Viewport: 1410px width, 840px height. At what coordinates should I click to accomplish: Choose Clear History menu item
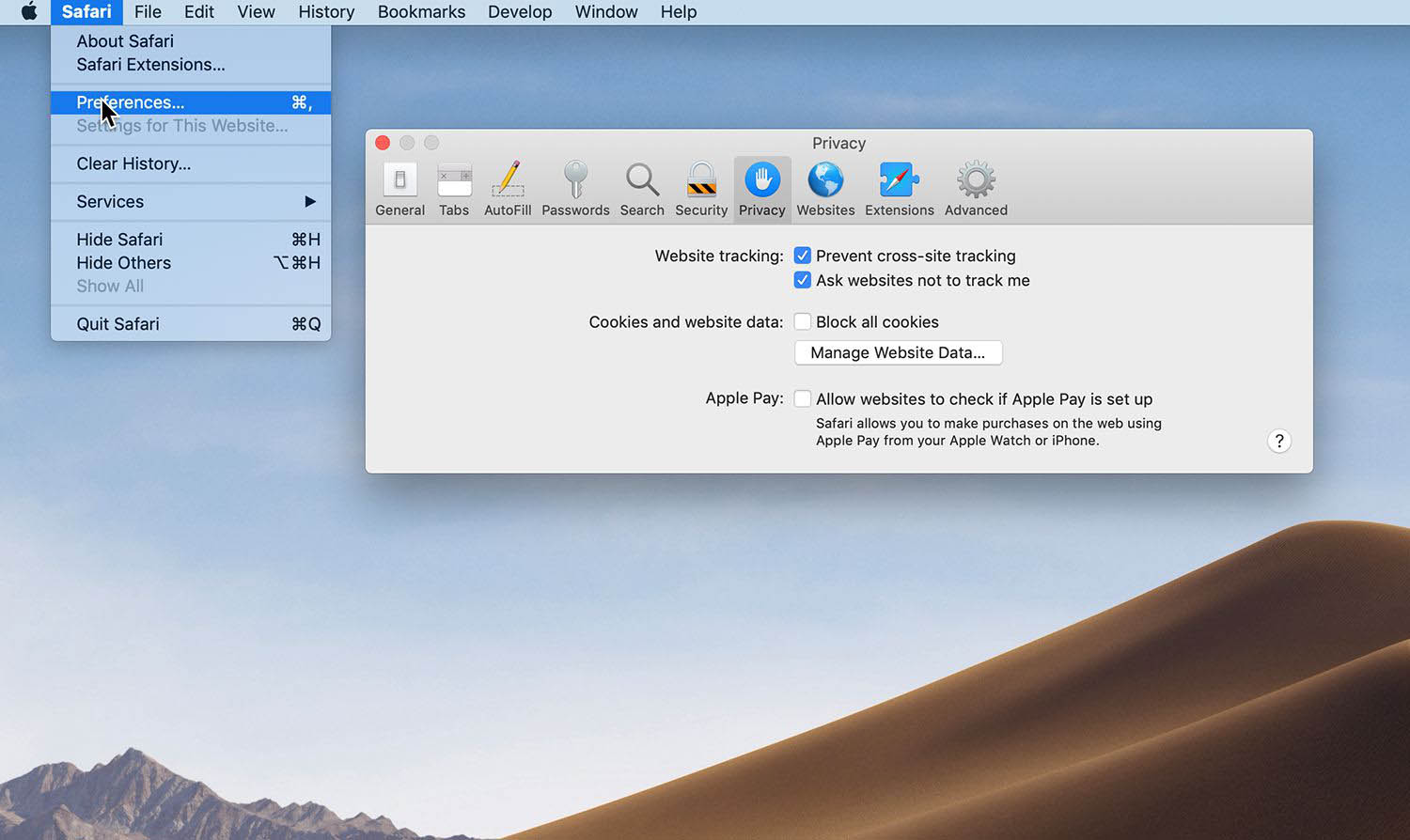(x=191, y=163)
